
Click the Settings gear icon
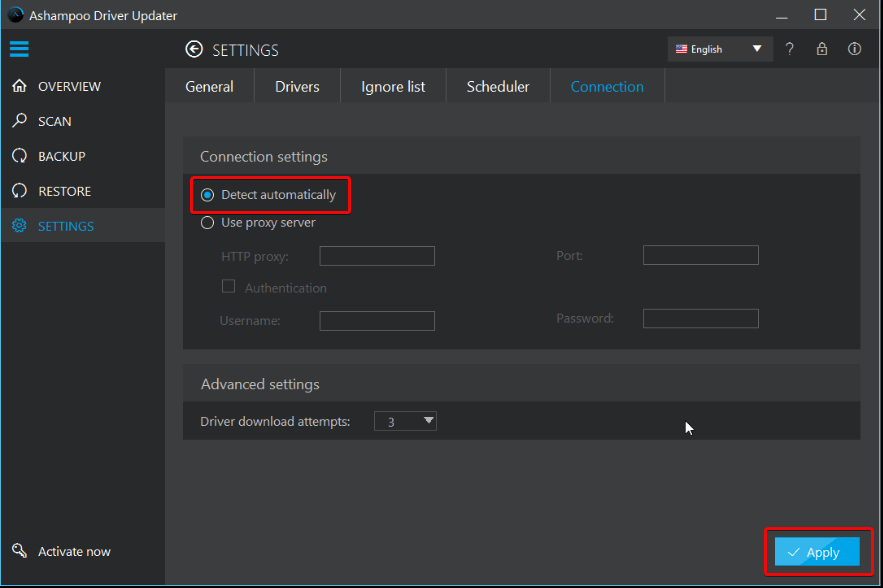click(x=18, y=226)
